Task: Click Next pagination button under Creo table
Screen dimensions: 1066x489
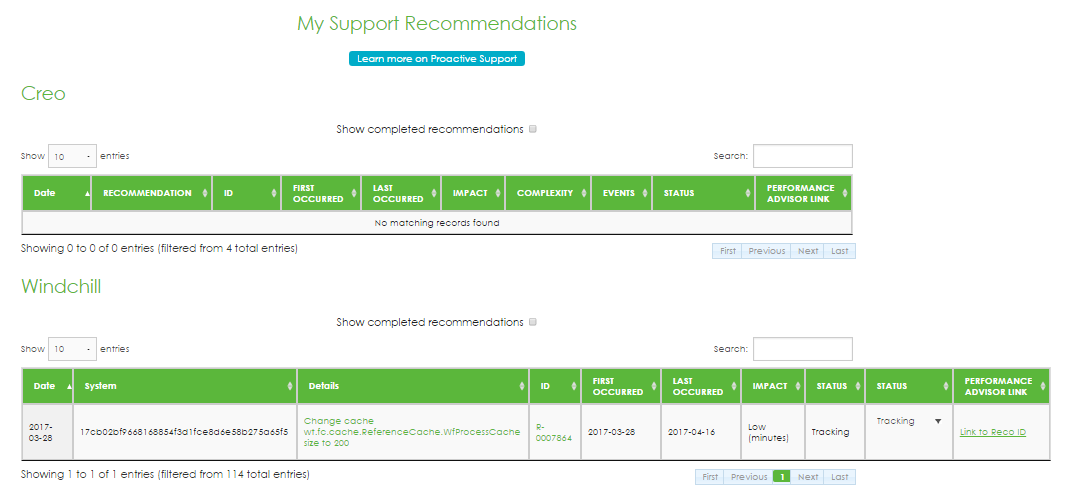Action: tap(808, 251)
